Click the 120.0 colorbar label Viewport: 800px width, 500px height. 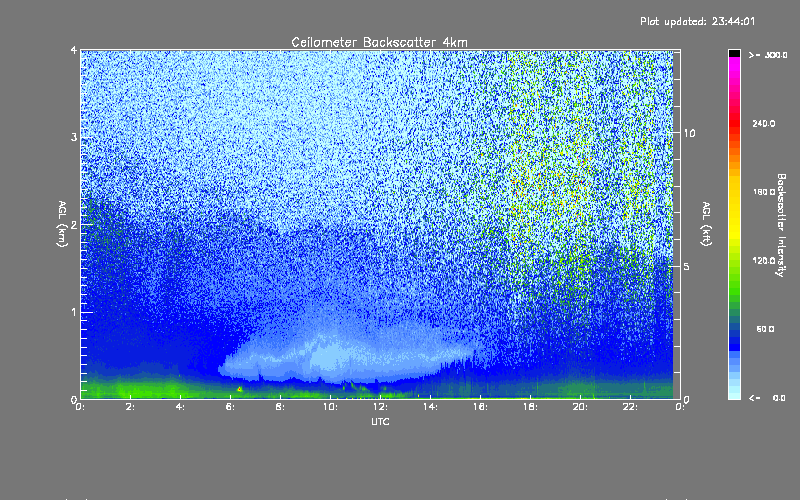click(764, 260)
